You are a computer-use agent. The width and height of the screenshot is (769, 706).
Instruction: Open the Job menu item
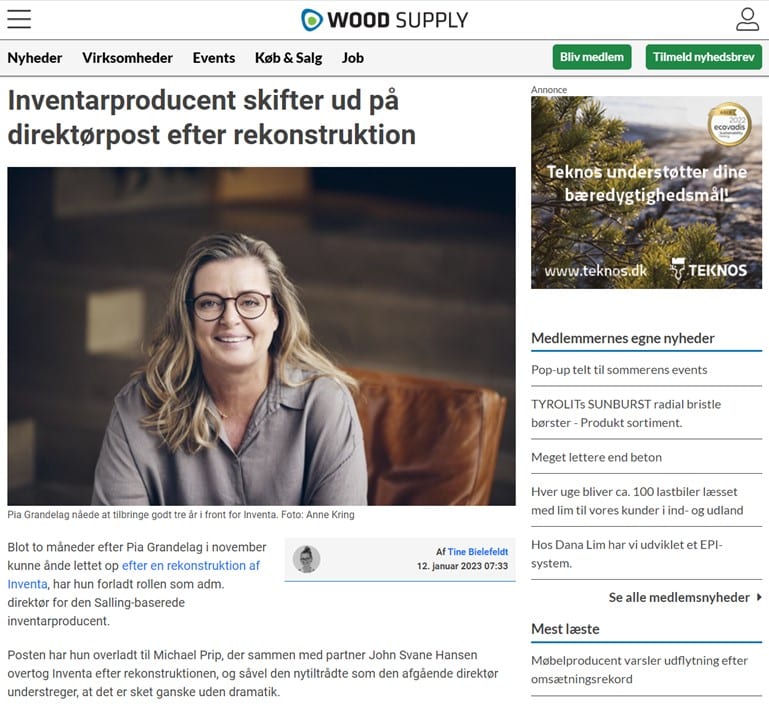353,58
